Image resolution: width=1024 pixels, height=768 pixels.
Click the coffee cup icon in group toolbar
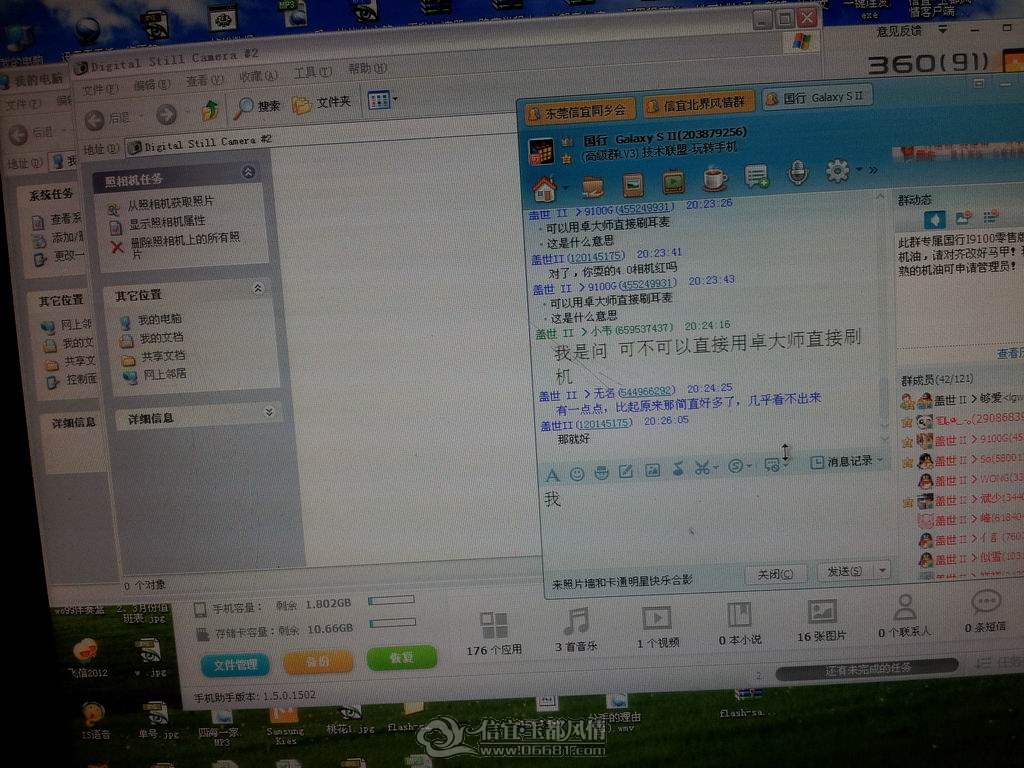[714, 178]
